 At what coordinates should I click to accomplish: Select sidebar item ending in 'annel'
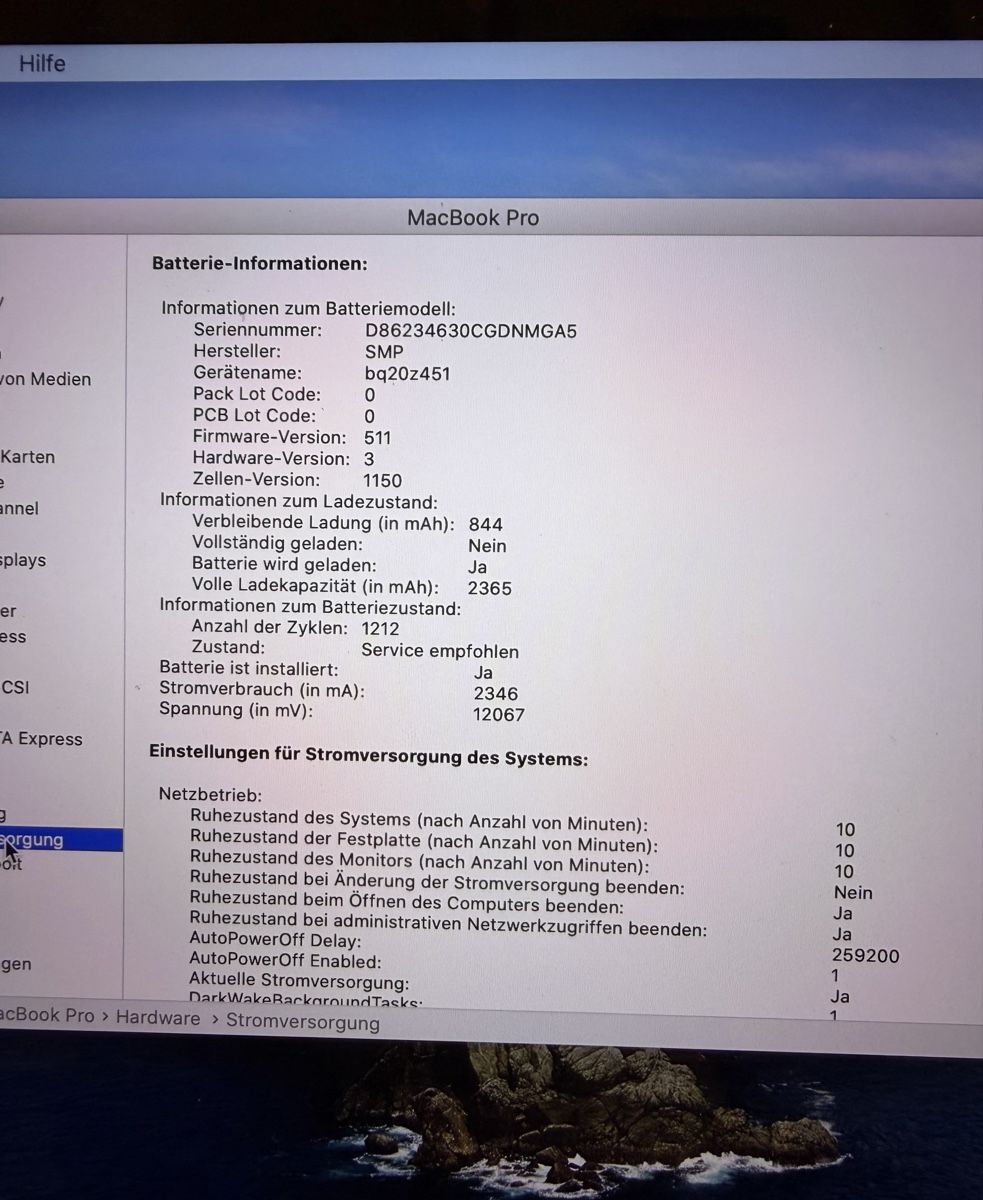[19, 509]
